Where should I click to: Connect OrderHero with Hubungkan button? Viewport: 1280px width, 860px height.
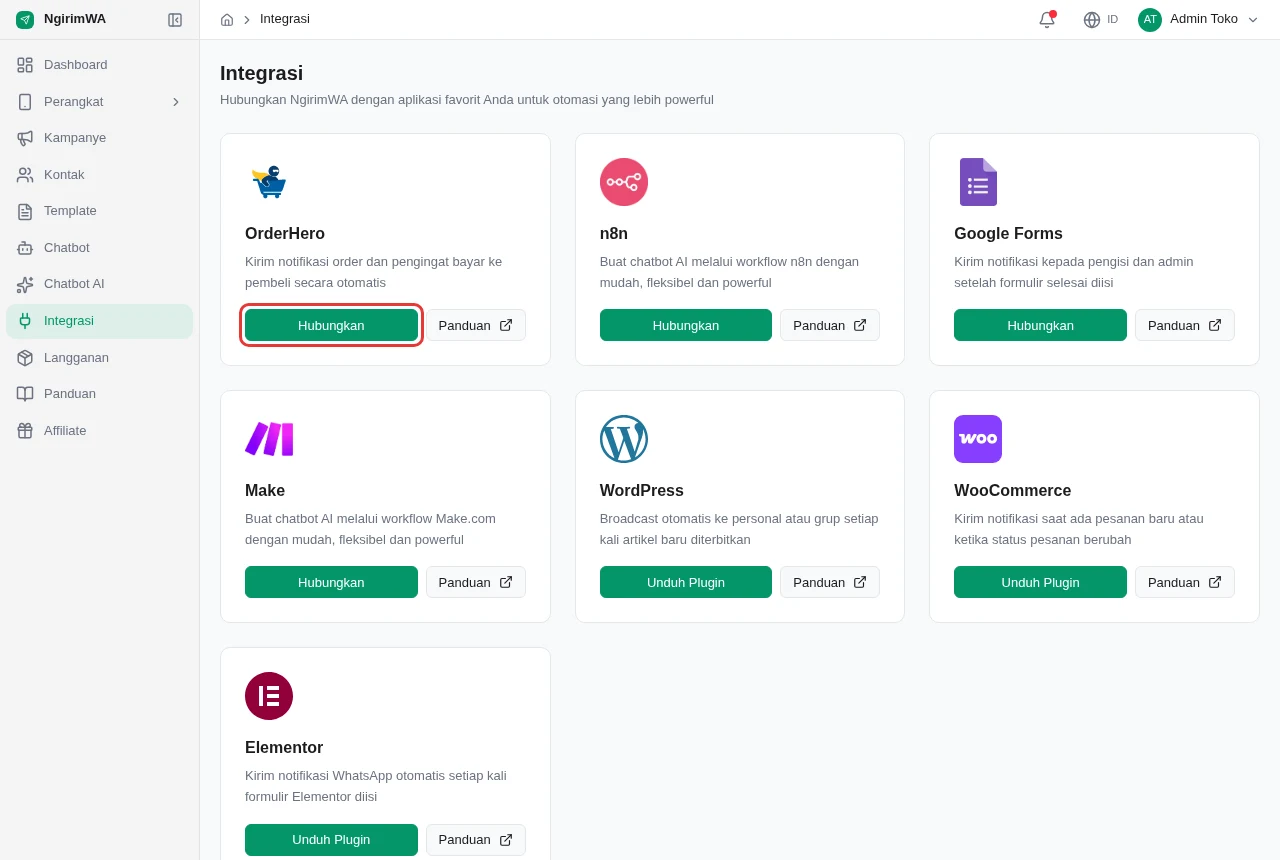coord(331,325)
